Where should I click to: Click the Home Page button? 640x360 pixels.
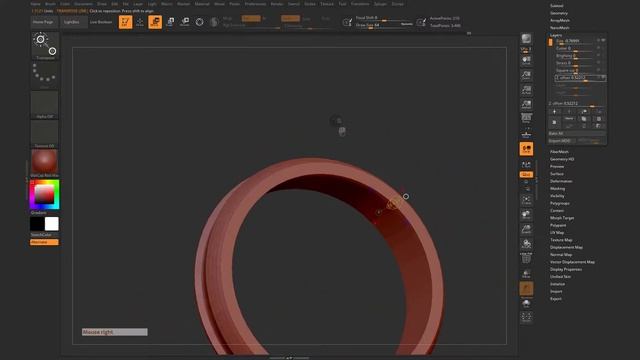[43, 22]
